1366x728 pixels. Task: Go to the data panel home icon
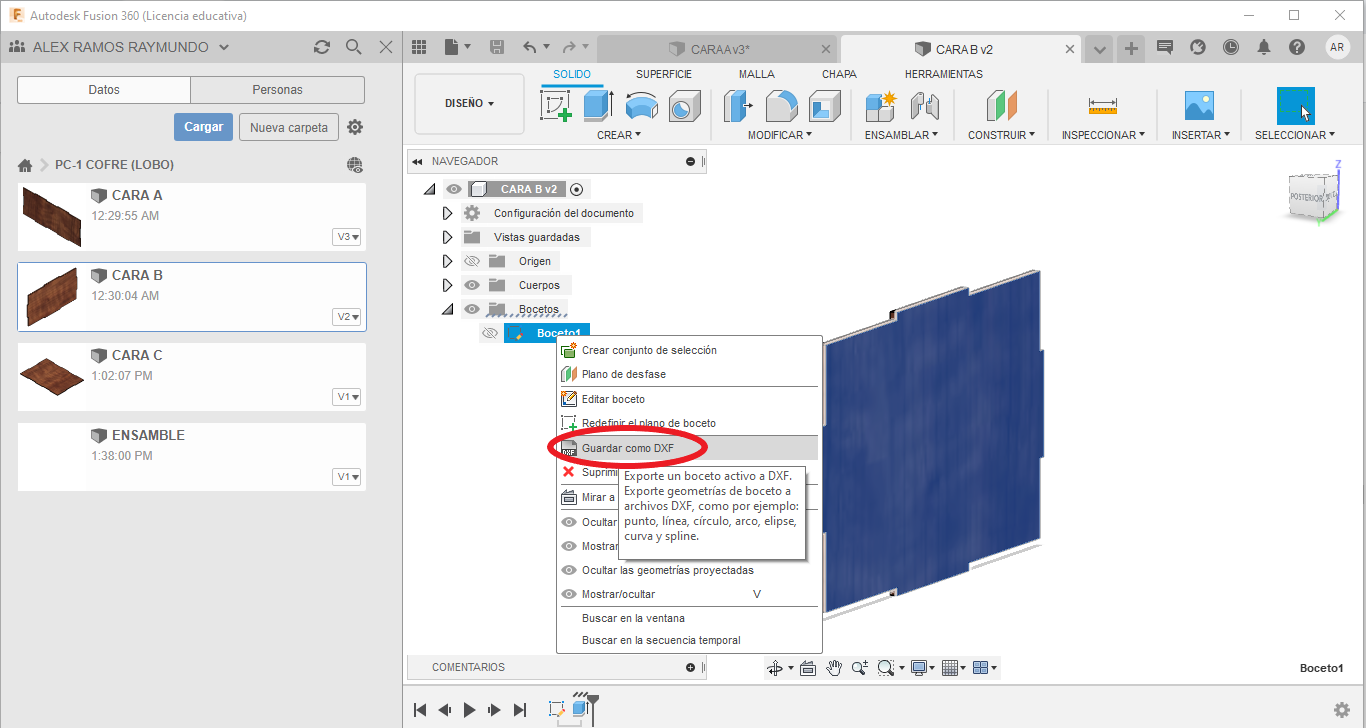26,165
